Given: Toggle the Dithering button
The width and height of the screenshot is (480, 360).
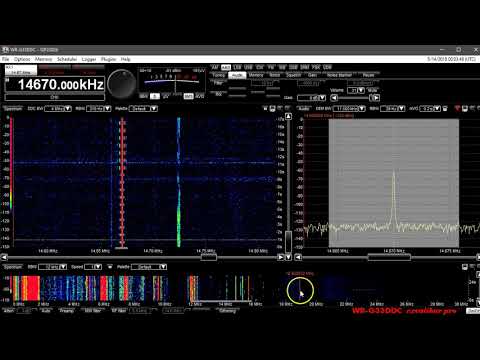Looking at the screenshot, I should click(228, 311).
